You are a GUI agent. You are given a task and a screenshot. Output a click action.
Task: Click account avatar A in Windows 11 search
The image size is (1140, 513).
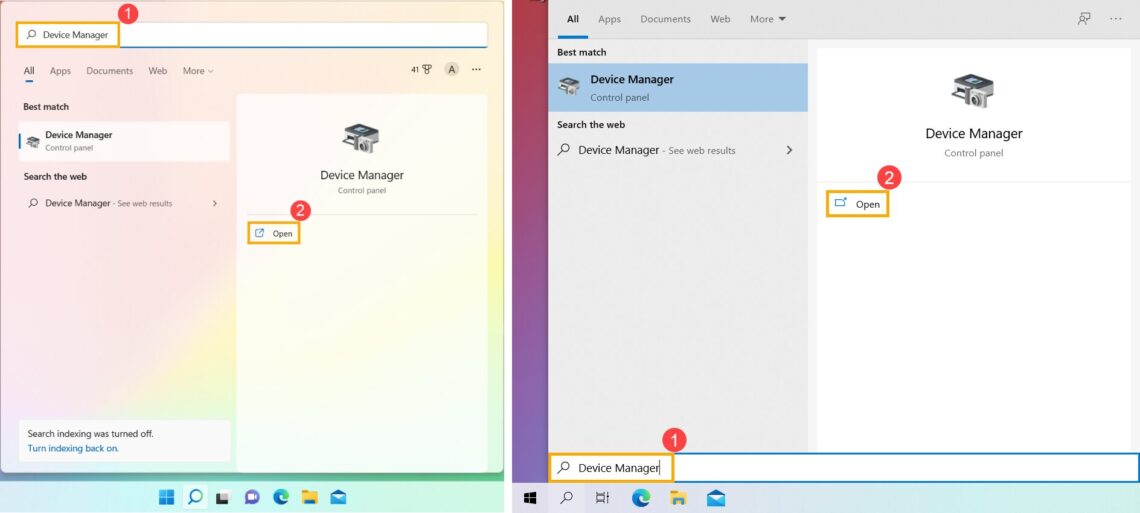coord(452,70)
